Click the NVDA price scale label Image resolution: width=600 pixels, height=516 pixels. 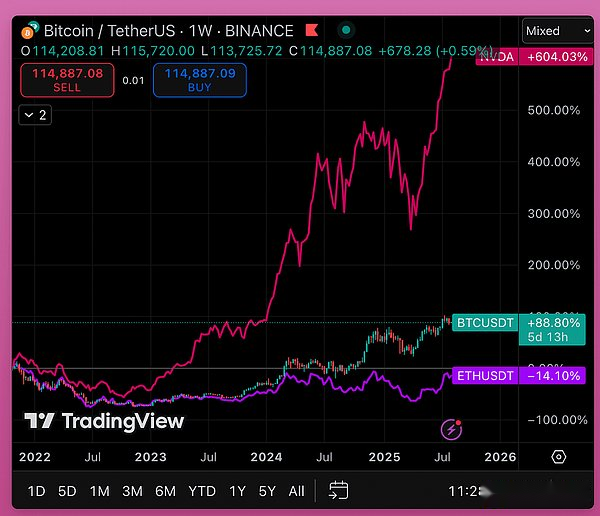coord(497,57)
